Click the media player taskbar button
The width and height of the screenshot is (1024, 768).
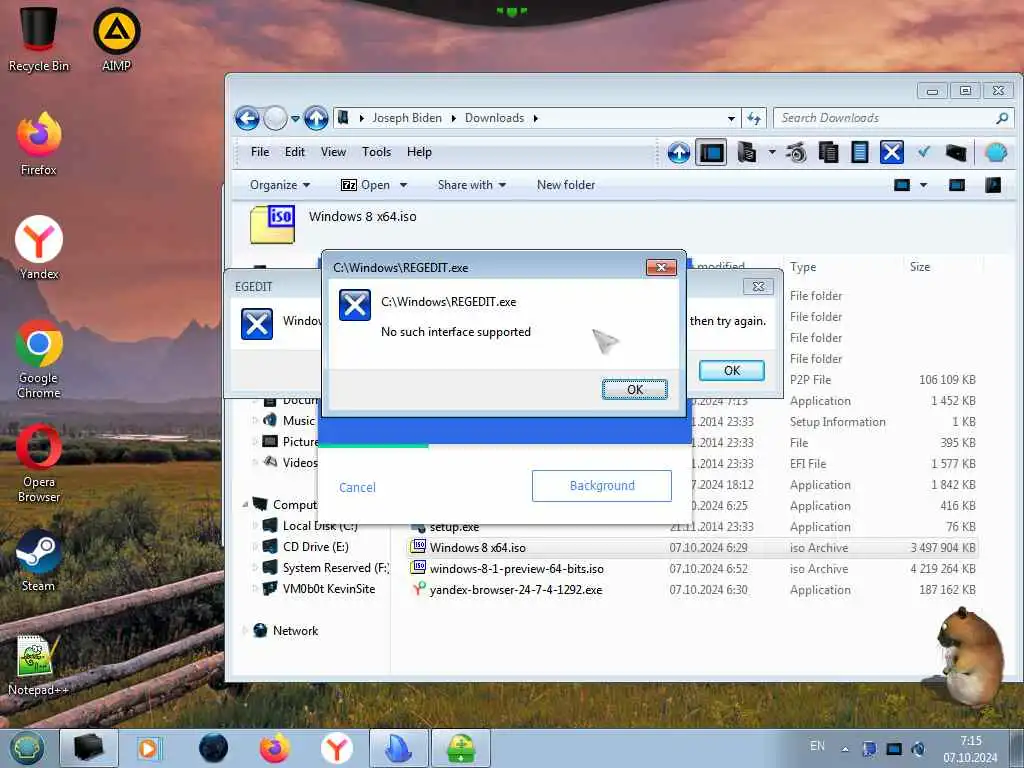click(x=150, y=748)
